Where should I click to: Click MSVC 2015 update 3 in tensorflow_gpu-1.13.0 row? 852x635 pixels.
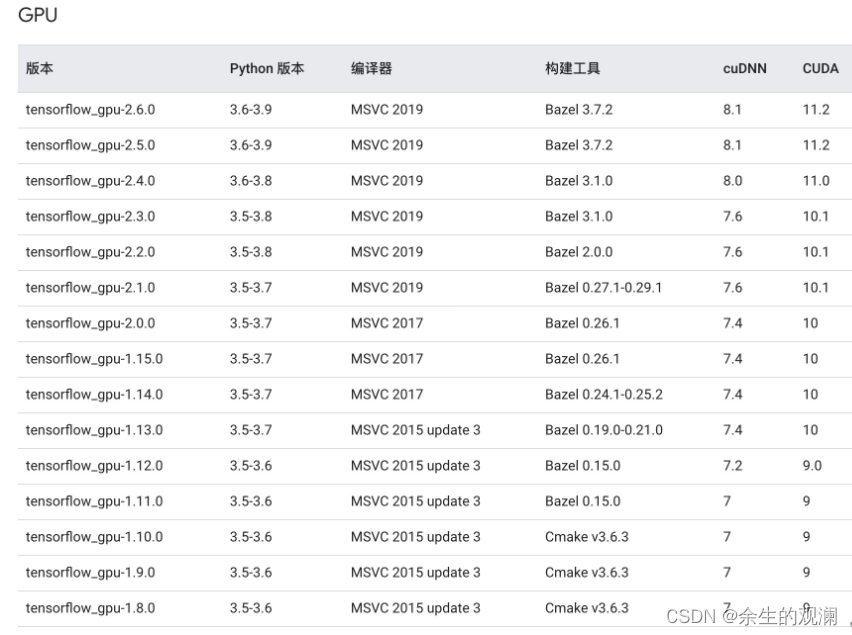(x=416, y=430)
